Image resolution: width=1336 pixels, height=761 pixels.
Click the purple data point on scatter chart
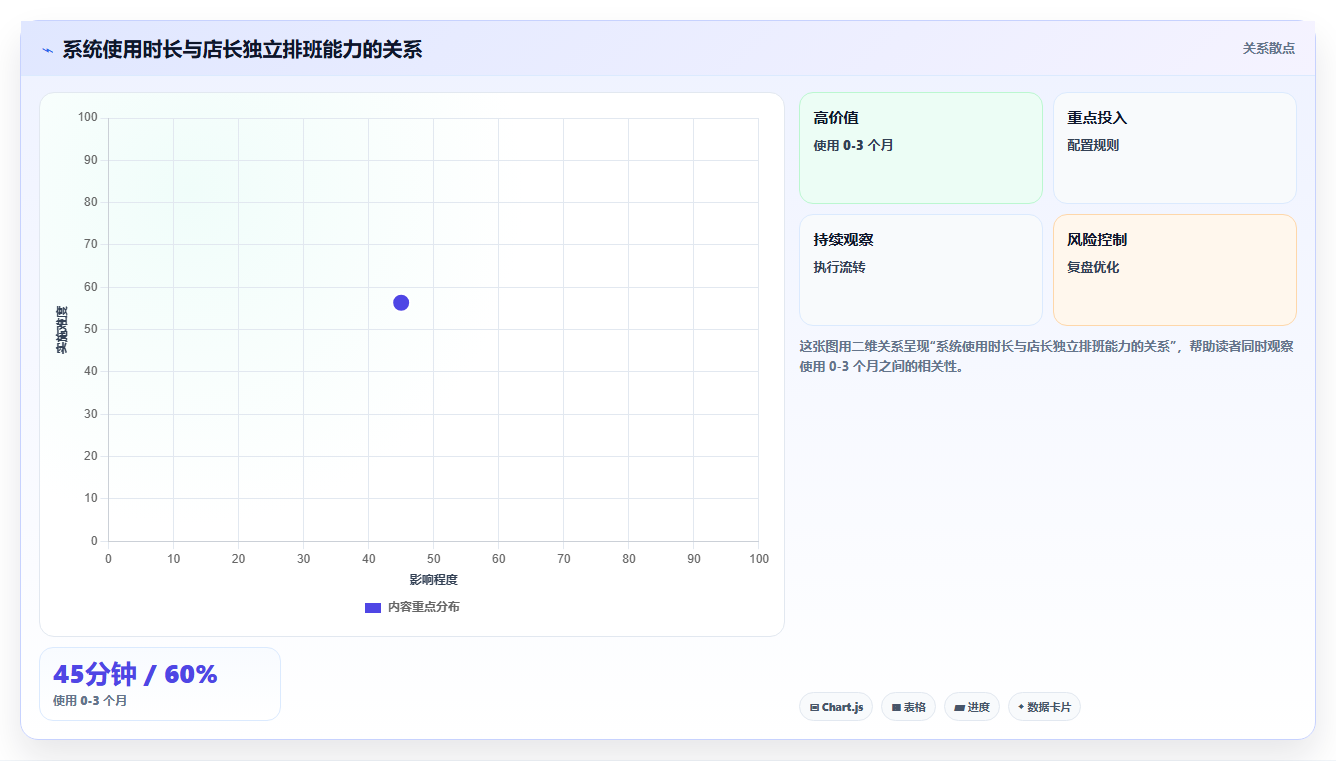401,303
